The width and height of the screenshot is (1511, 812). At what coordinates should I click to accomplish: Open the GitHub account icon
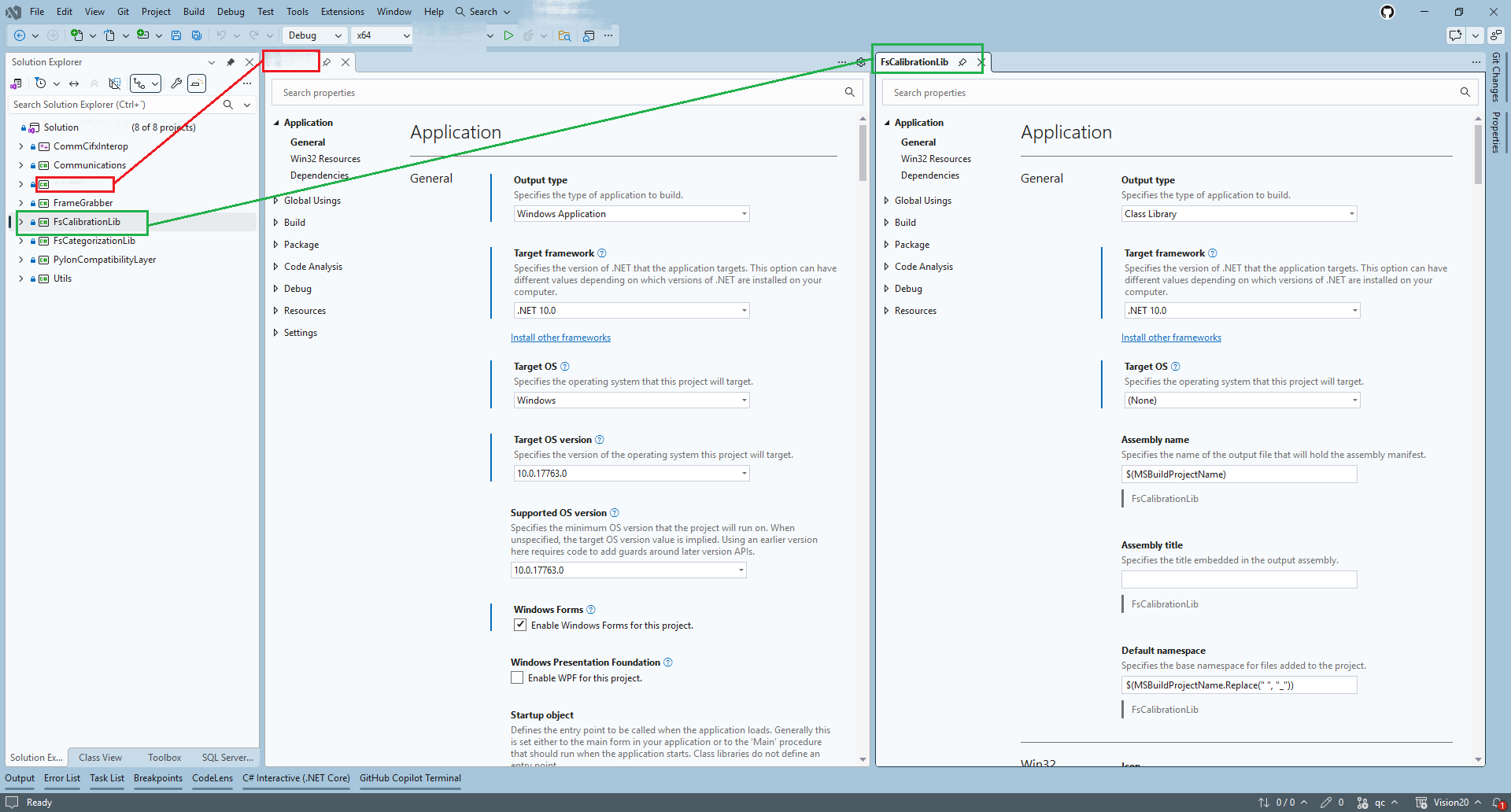tap(1387, 12)
